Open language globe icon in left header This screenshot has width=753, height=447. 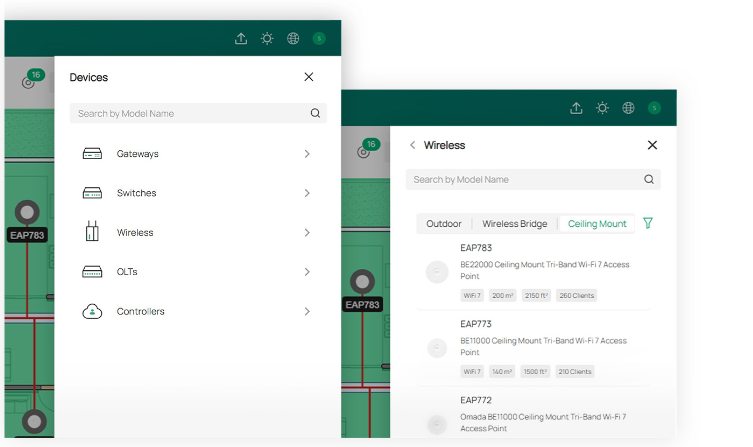[x=293, y=39]
